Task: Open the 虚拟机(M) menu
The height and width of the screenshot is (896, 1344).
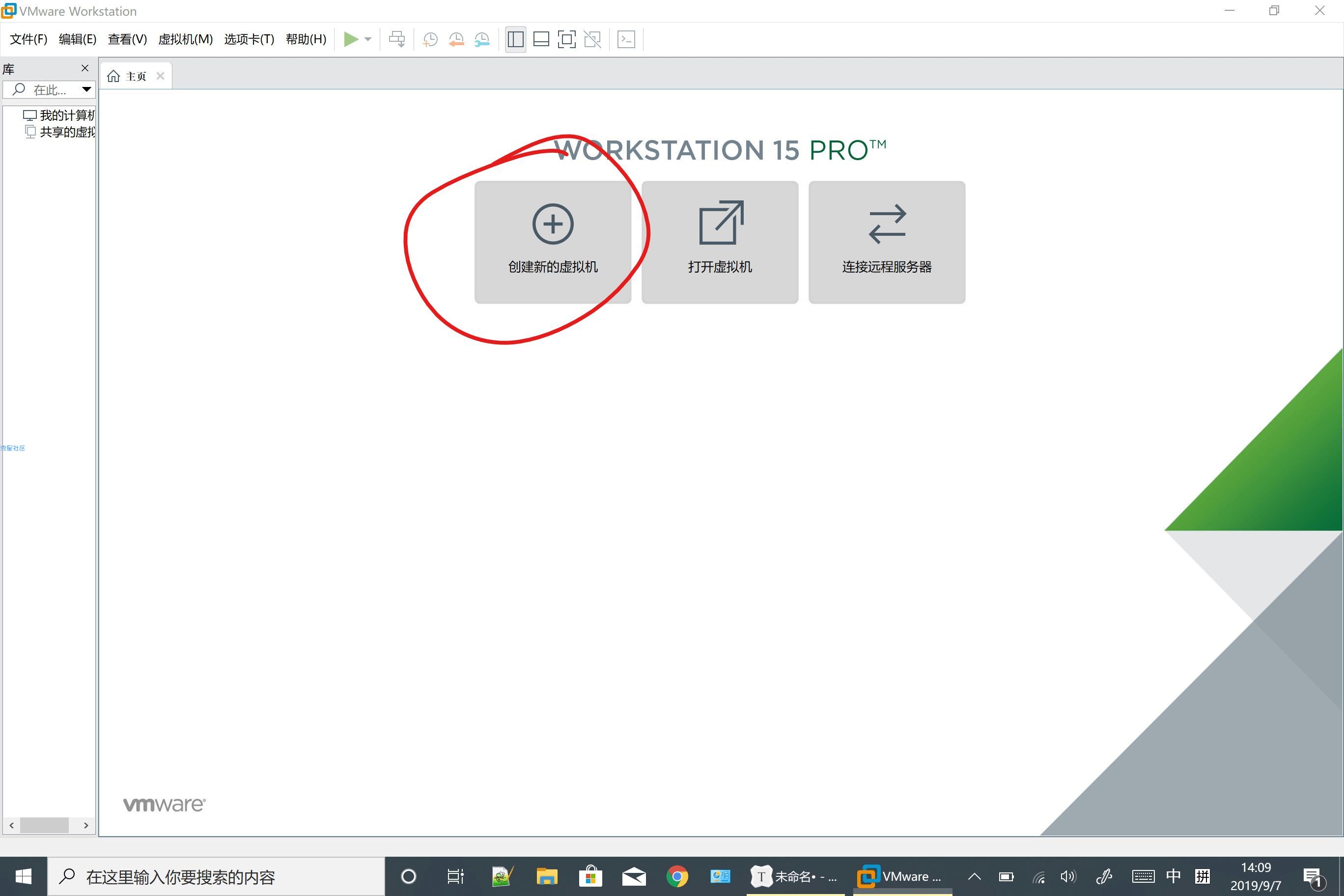Action: coord(186,39)
